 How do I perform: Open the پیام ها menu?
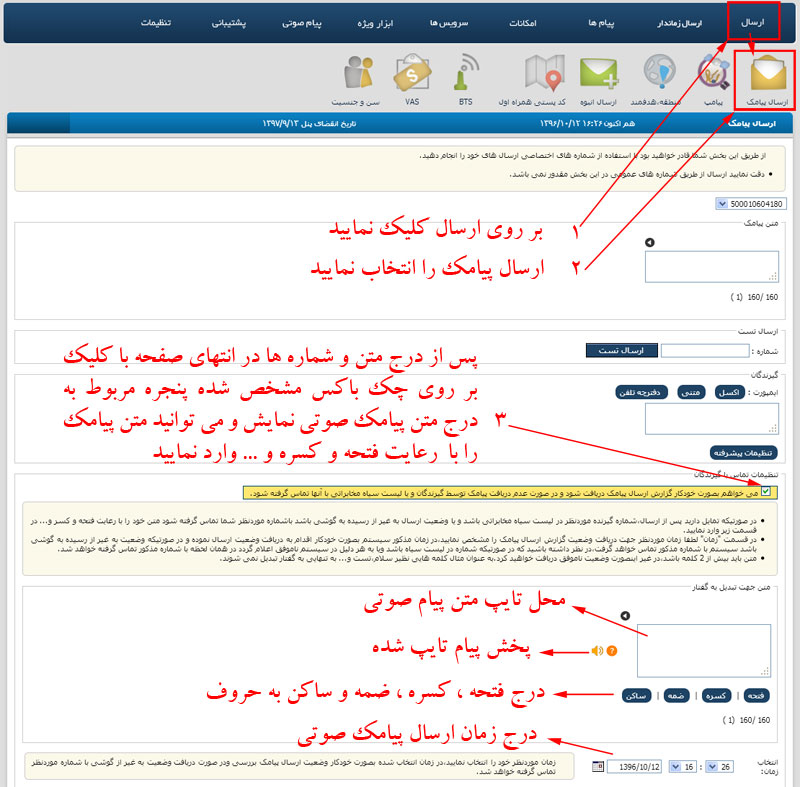pyautogui.click(x=601, y=23)
